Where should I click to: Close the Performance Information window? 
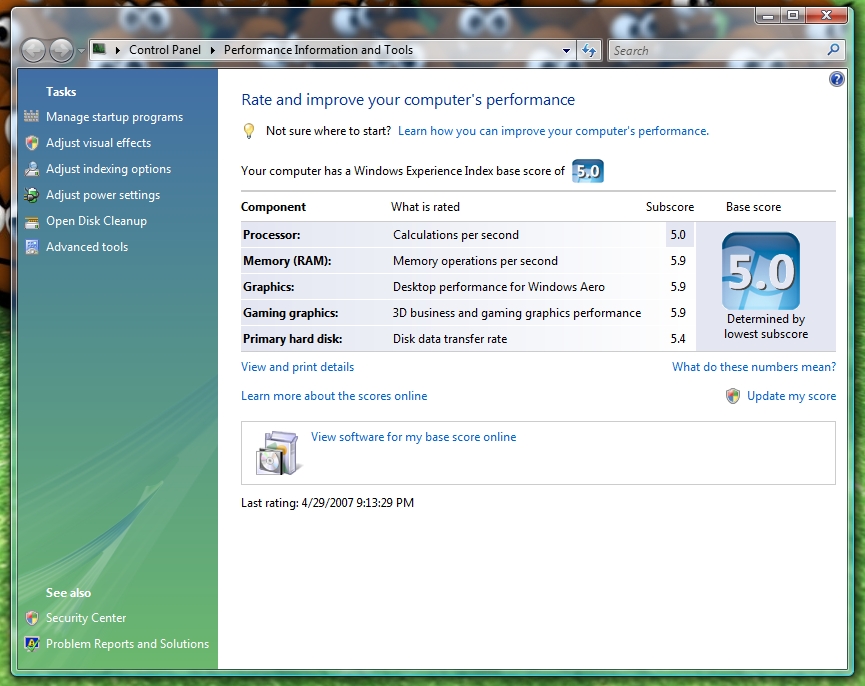pyautogui.click(x=826, y=15)
